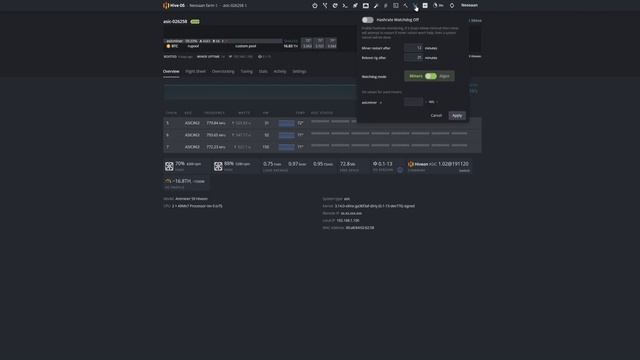Open the Overview tab
The width and height of the screenshot is (640, 360).
pos(171,71)
